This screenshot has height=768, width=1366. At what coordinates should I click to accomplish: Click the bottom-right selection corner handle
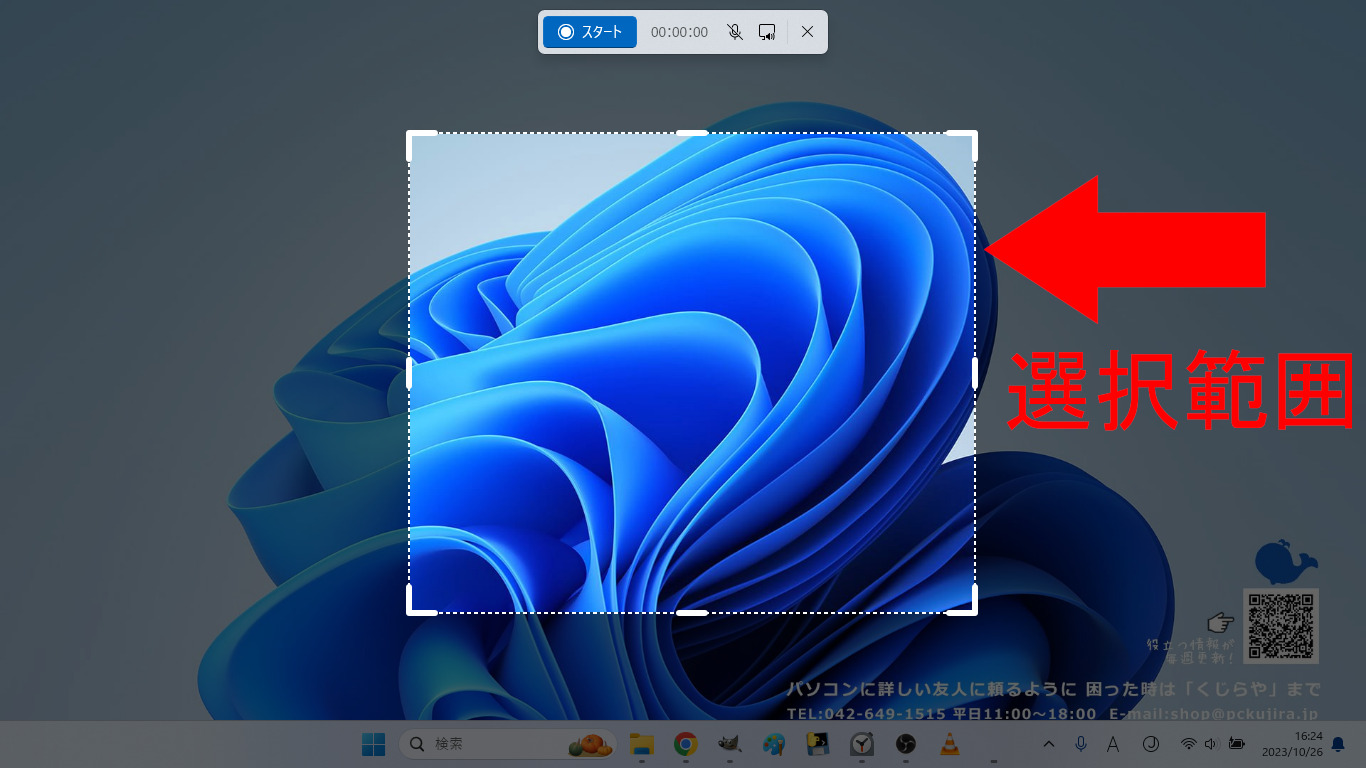coord(973,611)
